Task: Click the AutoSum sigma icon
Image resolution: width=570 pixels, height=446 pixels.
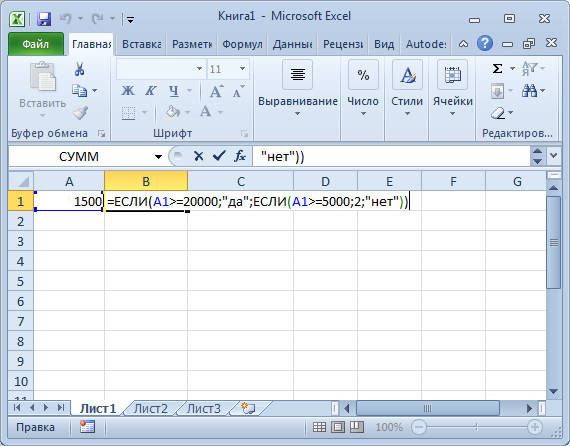Action: (497, 68)
